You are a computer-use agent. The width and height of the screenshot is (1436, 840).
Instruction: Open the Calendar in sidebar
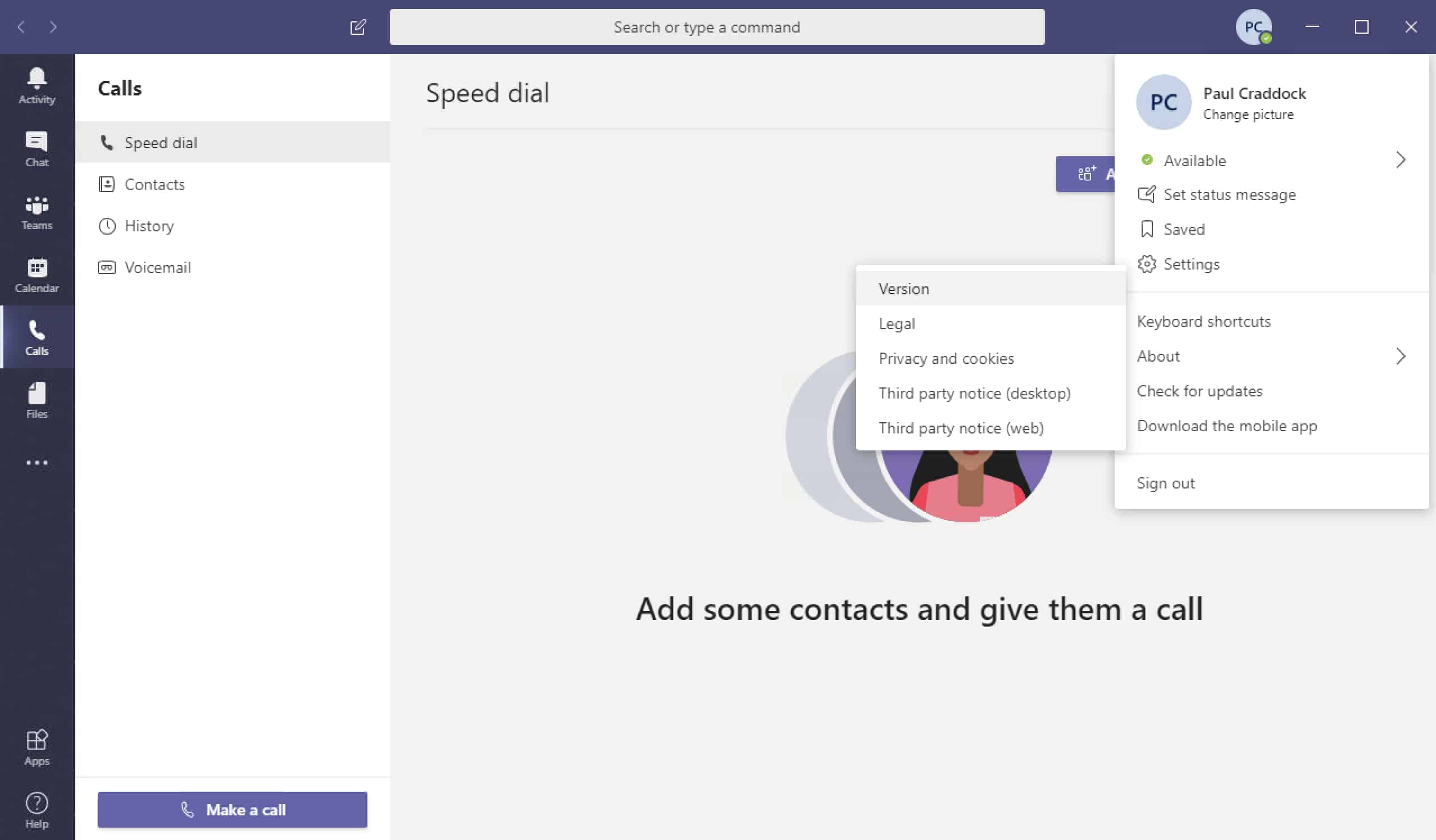[x=37, y=275]
